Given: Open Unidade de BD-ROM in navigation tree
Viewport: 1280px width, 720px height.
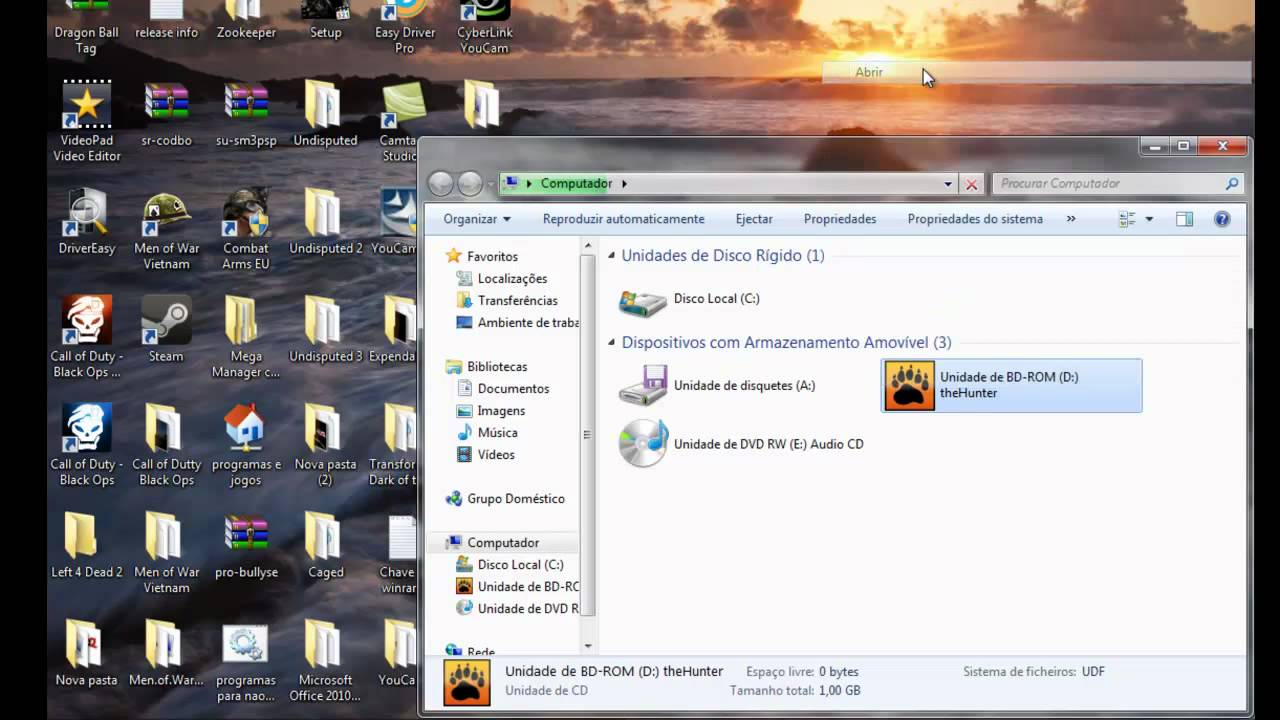Looking at the screenshot, I should tap(517, 587).
